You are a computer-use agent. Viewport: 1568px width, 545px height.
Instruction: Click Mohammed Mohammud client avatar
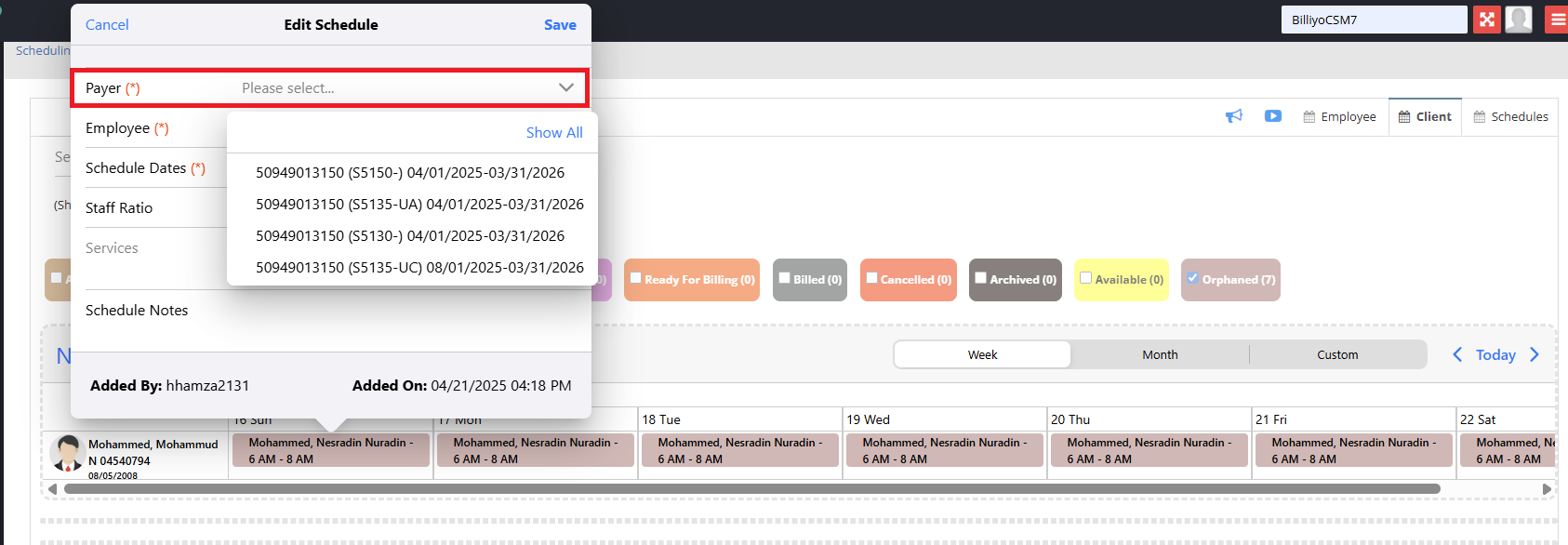point(67,453)
